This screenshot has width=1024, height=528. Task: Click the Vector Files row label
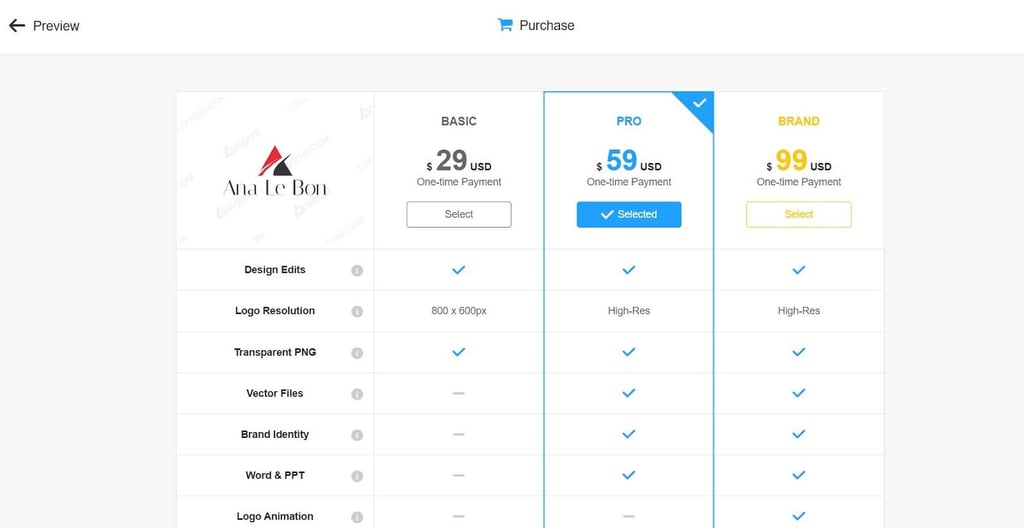coord(275,393)
